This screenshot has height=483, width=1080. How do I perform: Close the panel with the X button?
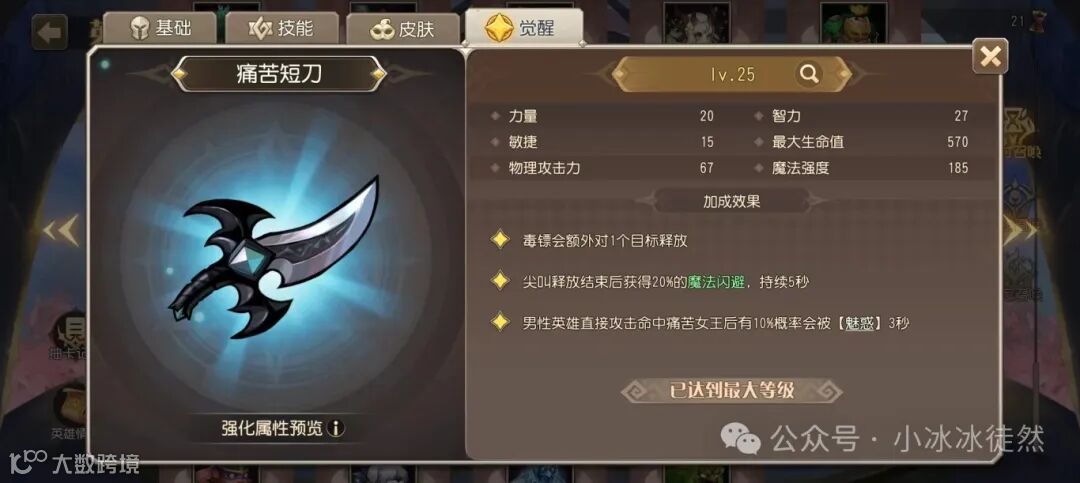(990, 56)
